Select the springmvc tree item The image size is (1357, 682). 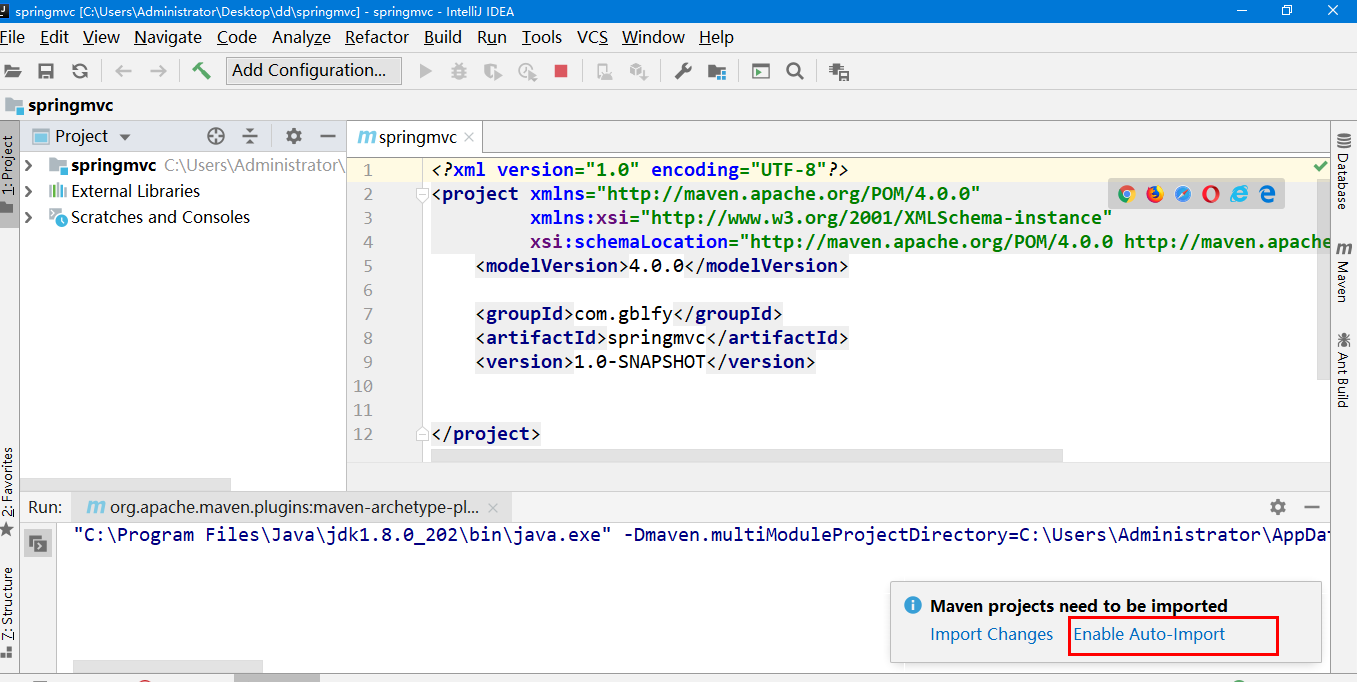[114, 165]
